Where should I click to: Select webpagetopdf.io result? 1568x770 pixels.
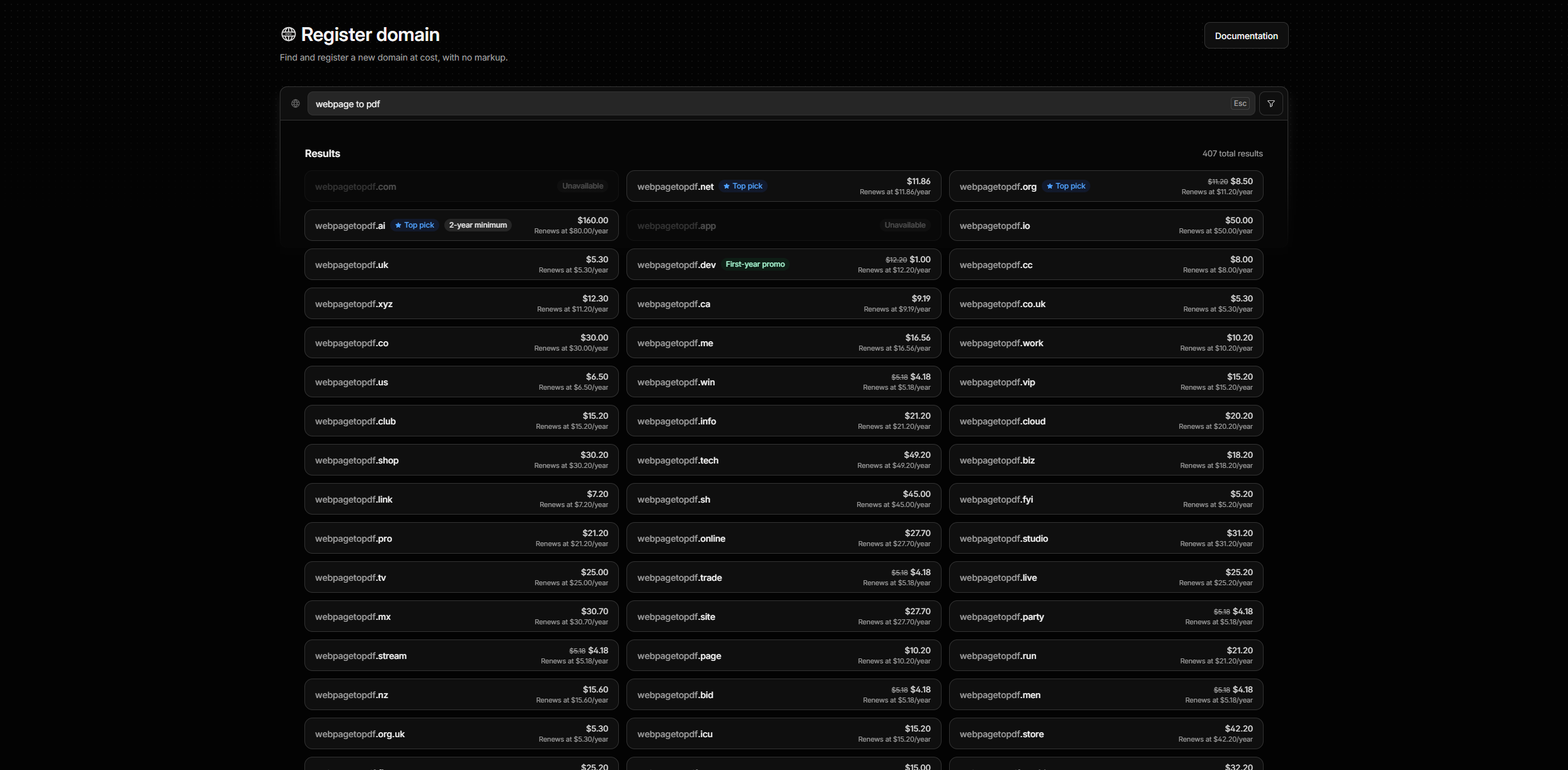pos(1106,225)
